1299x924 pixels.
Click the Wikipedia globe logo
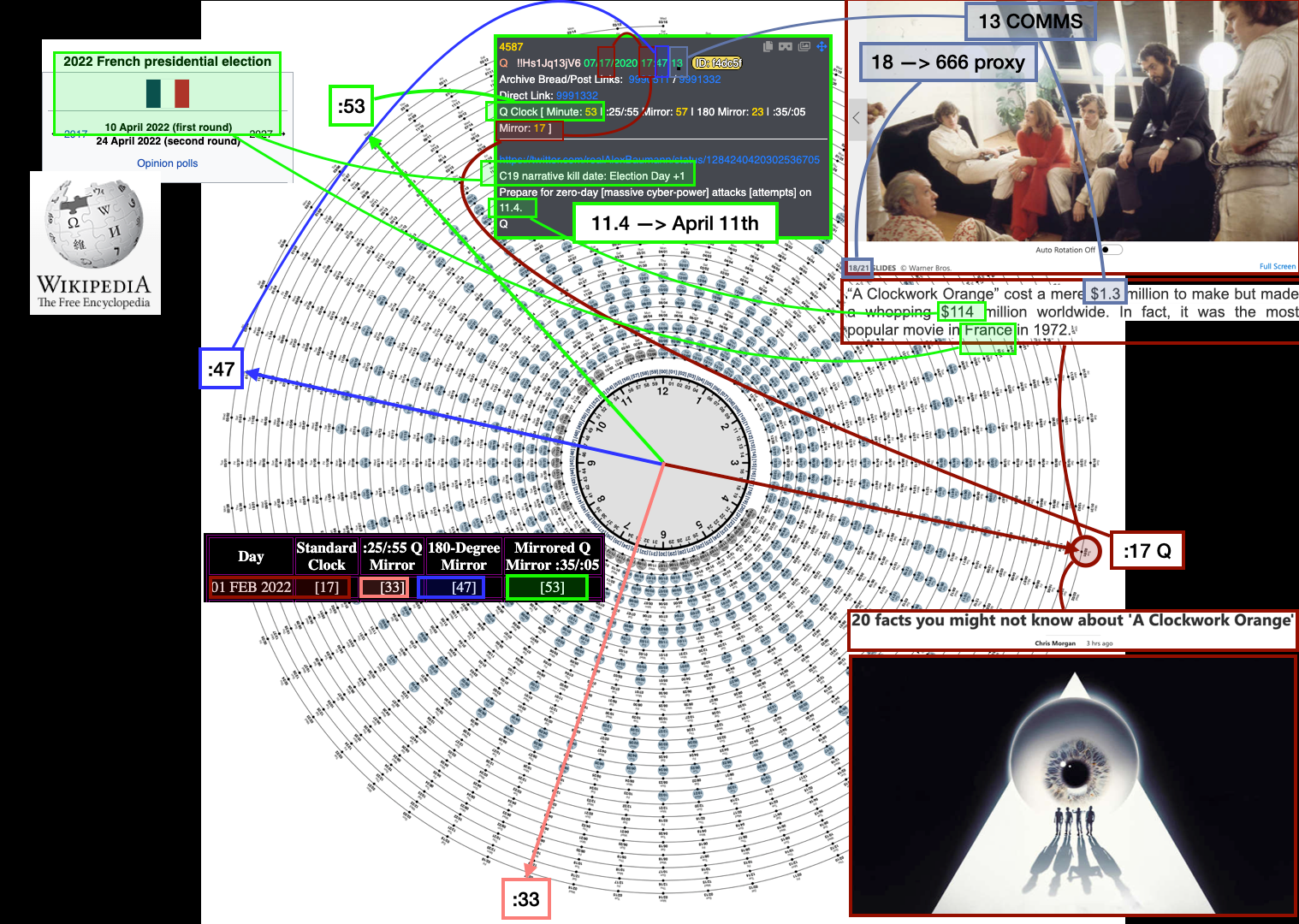point(94,224)
